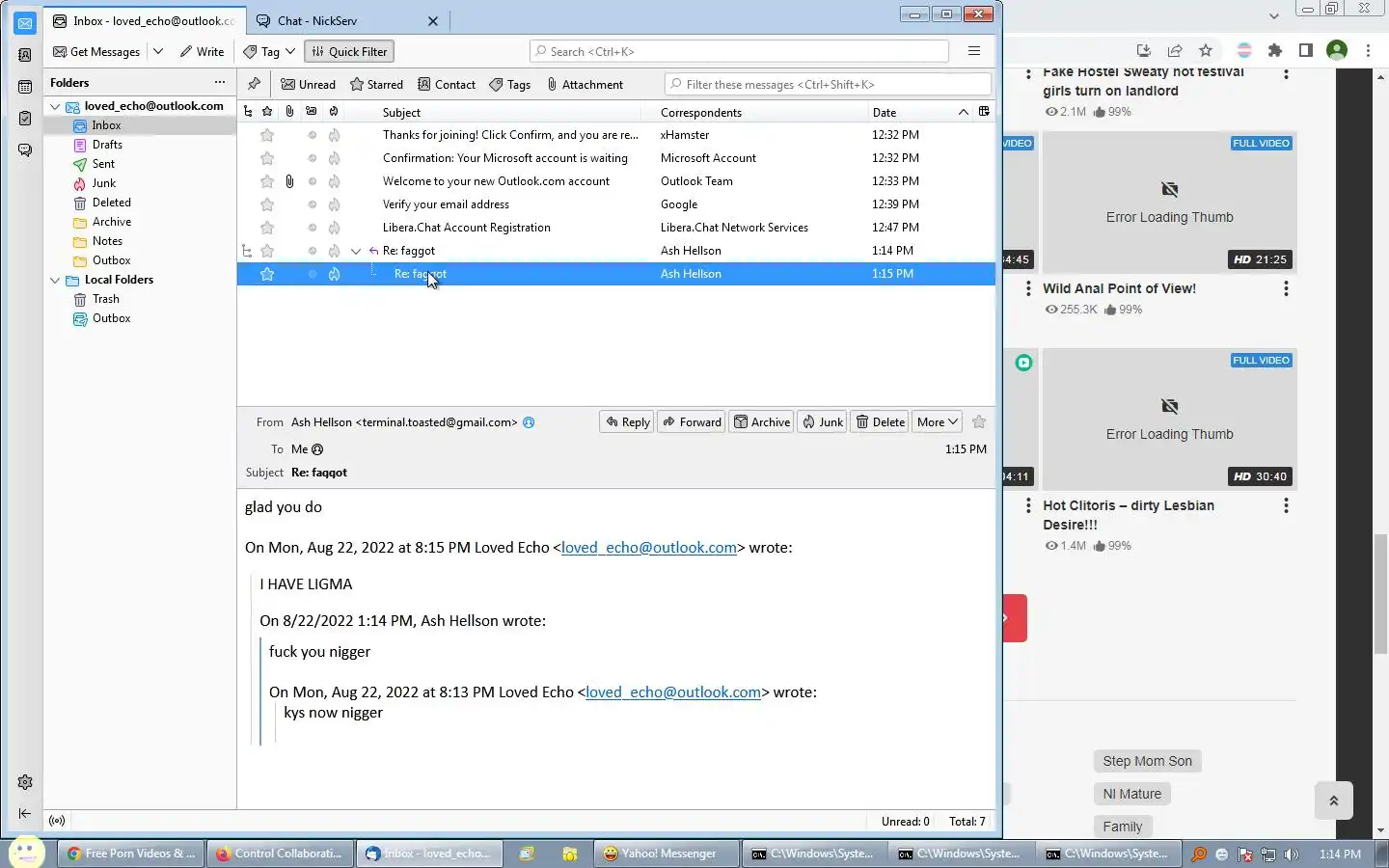This screenshot has height=868, width=1389.
Task: Open Thunderbird application hamburger menu
Action: (974, 51)
